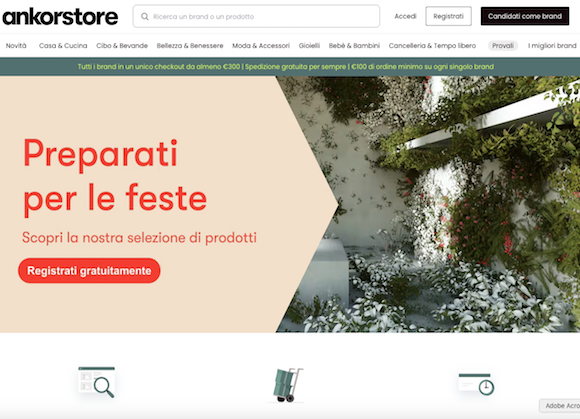580x419 pixels.
Task: Click the payment clock illustration icon
Action: [x=476, y=384]
